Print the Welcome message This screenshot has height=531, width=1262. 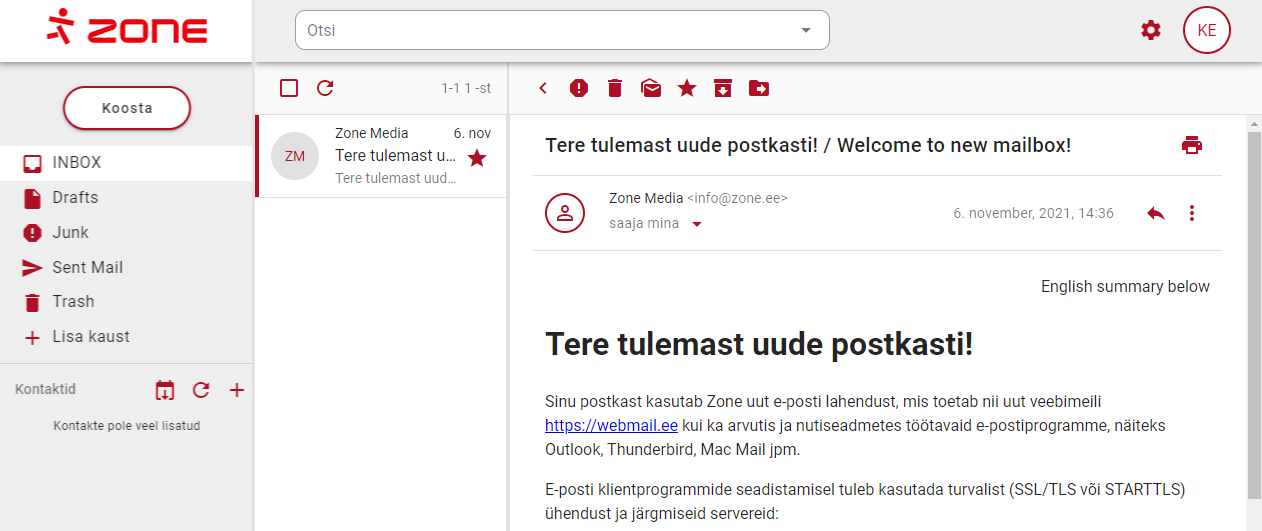pyautogui.click(x=1192, y=145)
